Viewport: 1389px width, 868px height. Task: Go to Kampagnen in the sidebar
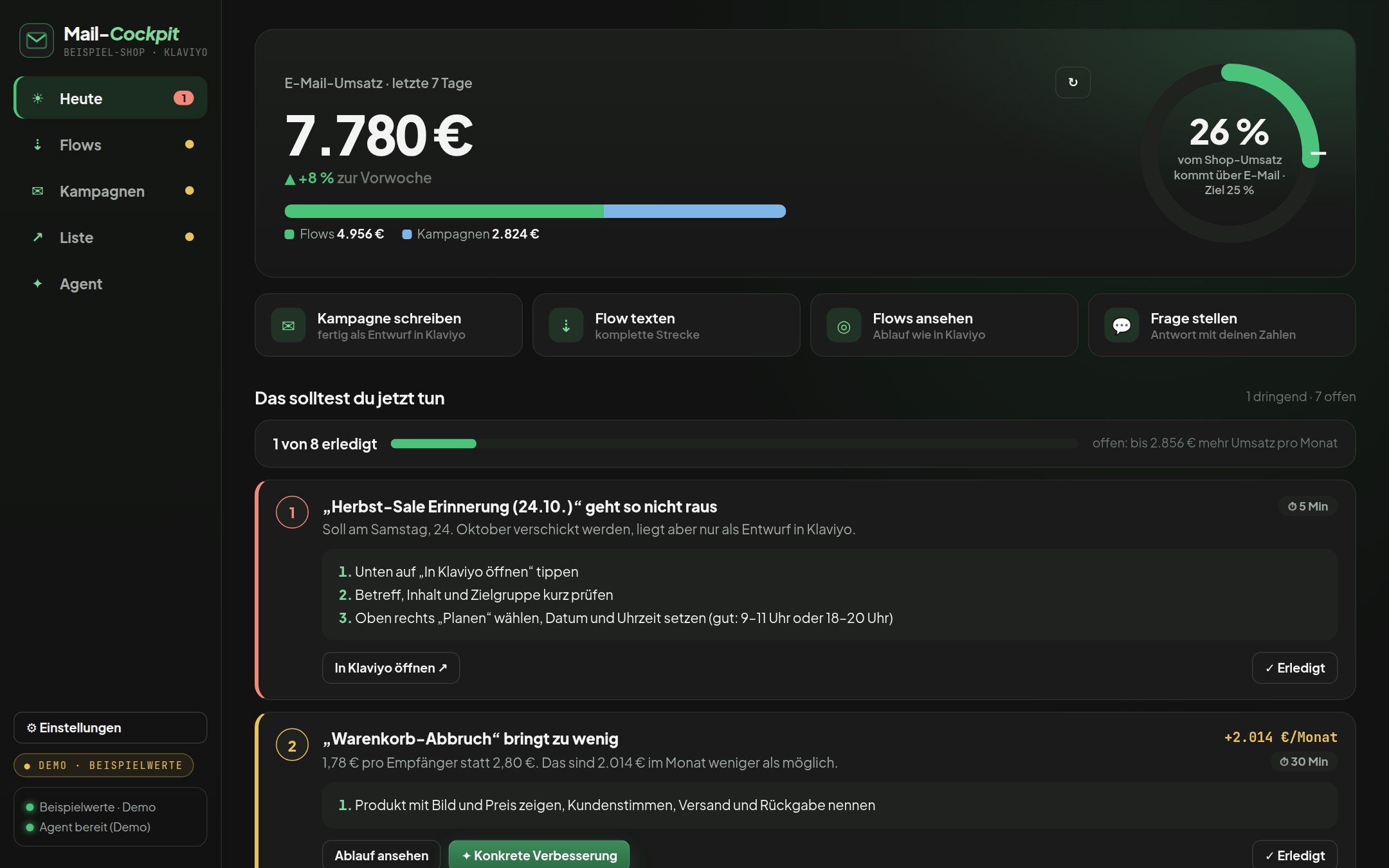coord(111,191)
